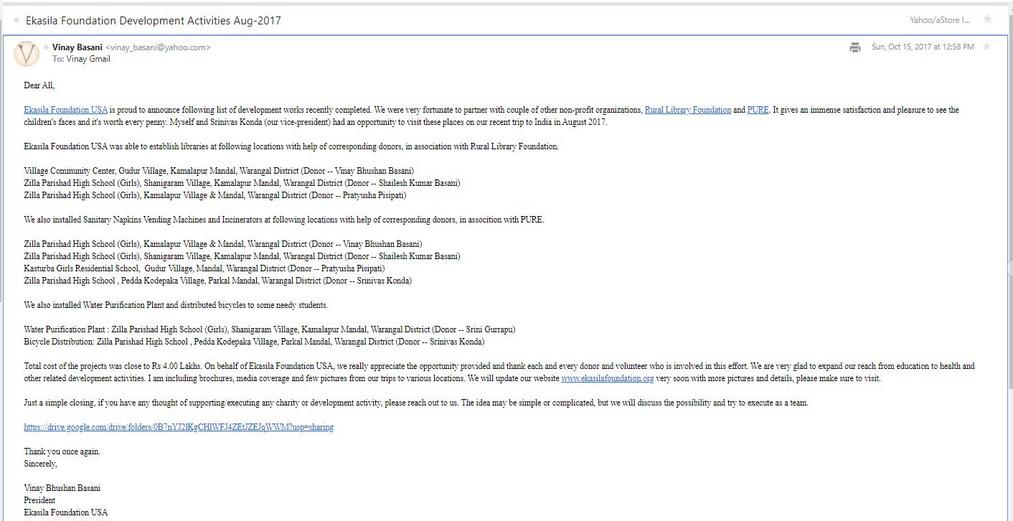
Task: Click the 'To: Vinay Gmail' recipient line
Action: [81, 59]
